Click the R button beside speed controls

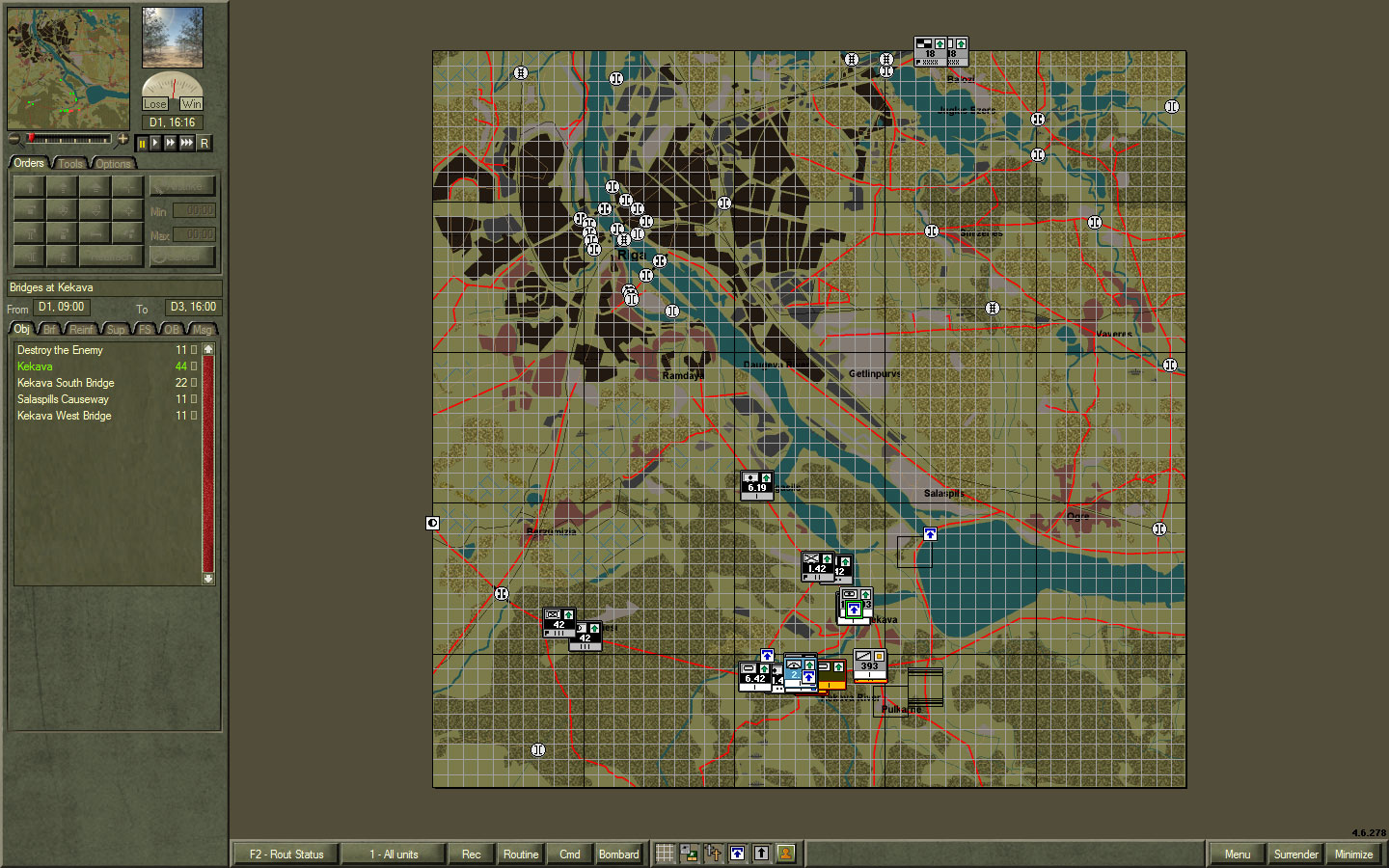pyautogui.click(x=204, y=143)
